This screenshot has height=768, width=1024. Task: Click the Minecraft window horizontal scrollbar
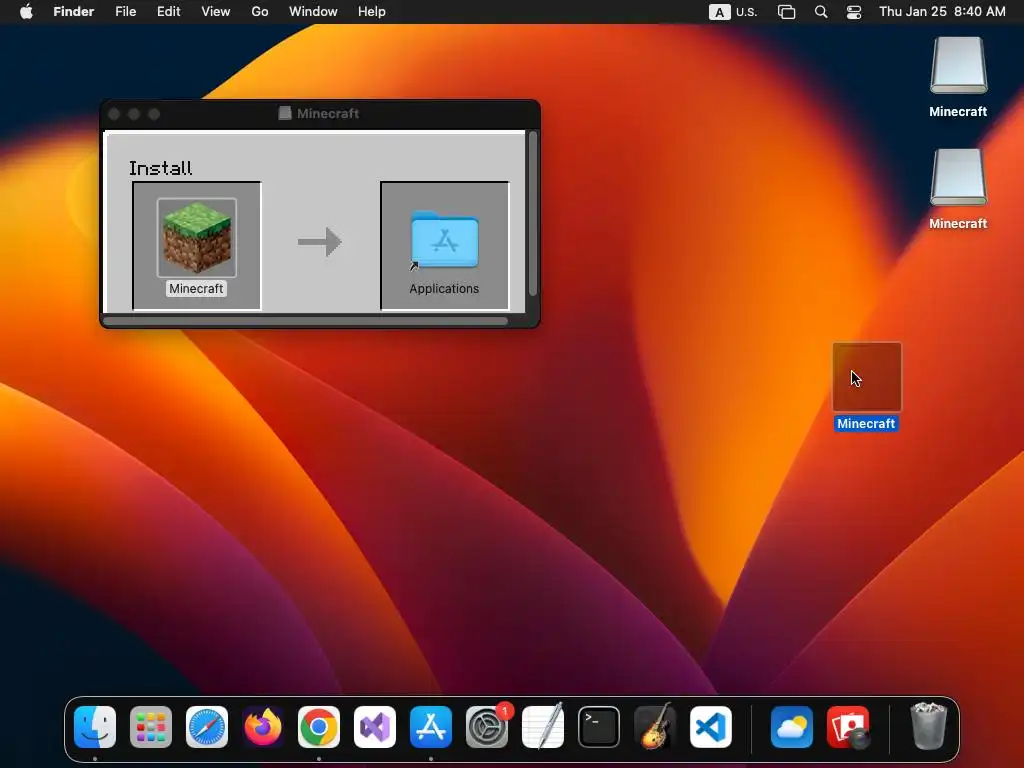pyautogui.click(x=305, y=321)
